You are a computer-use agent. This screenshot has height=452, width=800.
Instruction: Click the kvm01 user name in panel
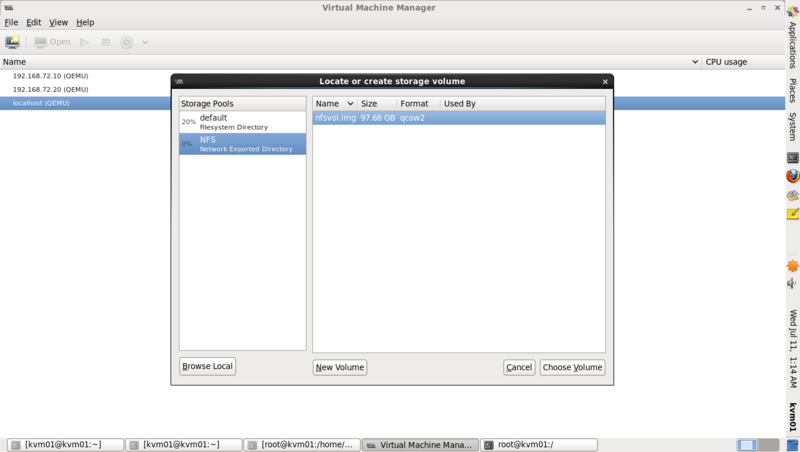pos(792,417)
